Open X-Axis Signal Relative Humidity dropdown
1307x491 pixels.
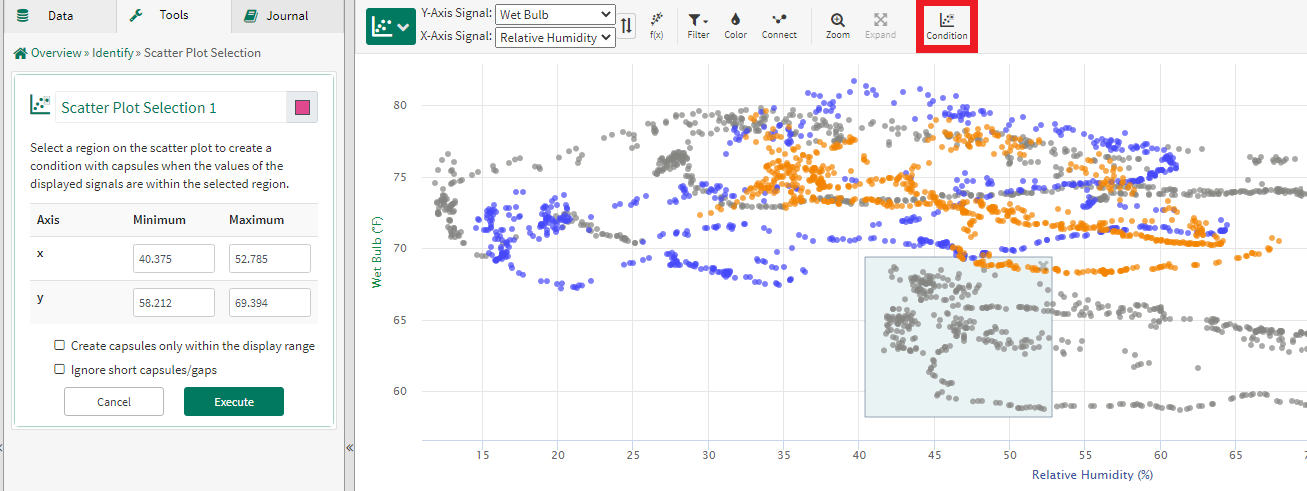click(x=555, y=38)
